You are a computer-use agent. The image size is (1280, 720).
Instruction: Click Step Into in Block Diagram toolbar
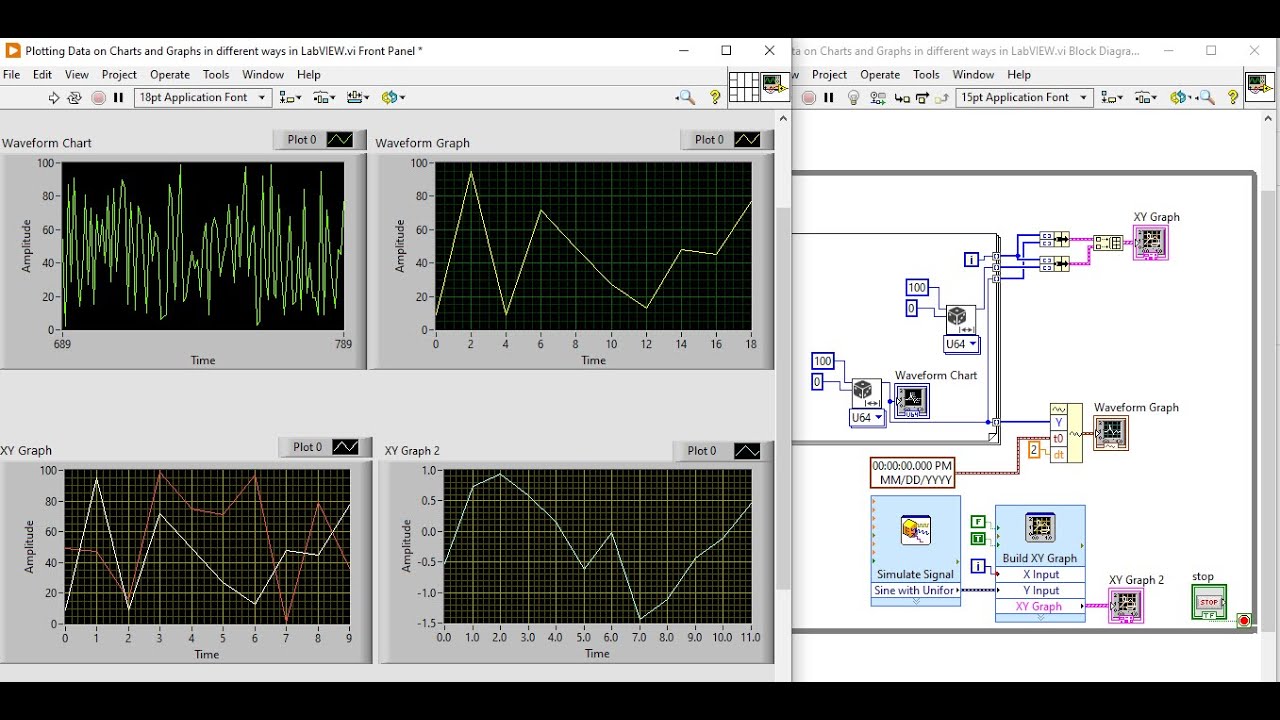[902, 97]
